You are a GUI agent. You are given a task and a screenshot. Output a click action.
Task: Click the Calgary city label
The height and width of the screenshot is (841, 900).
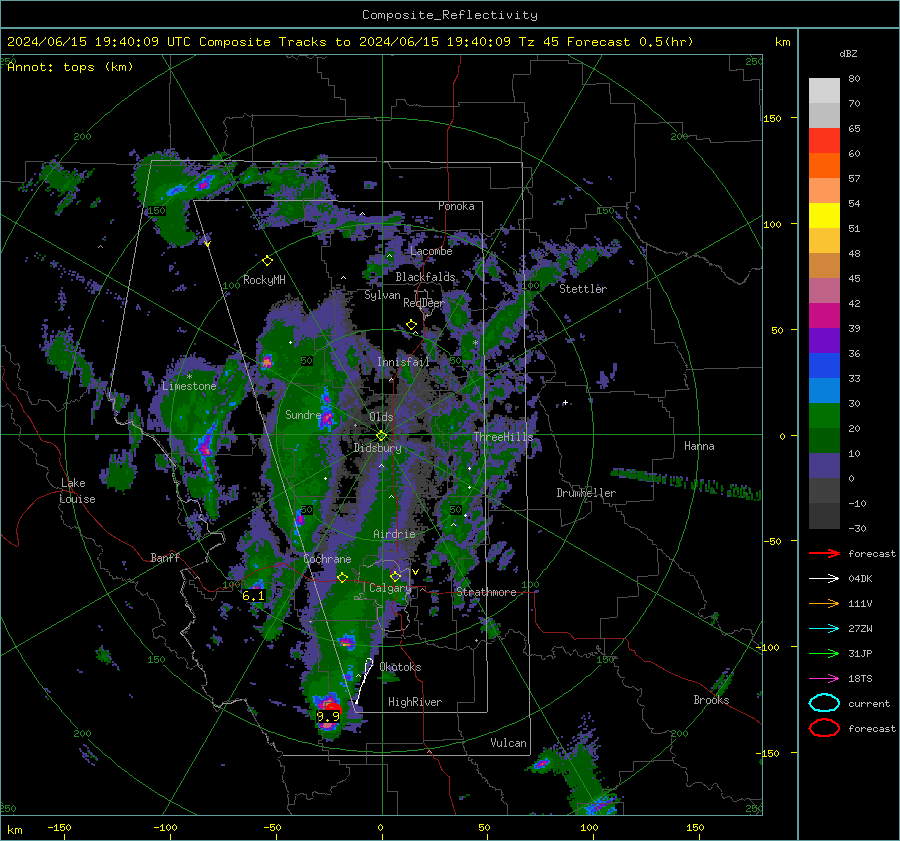click(x=390, y=588)
